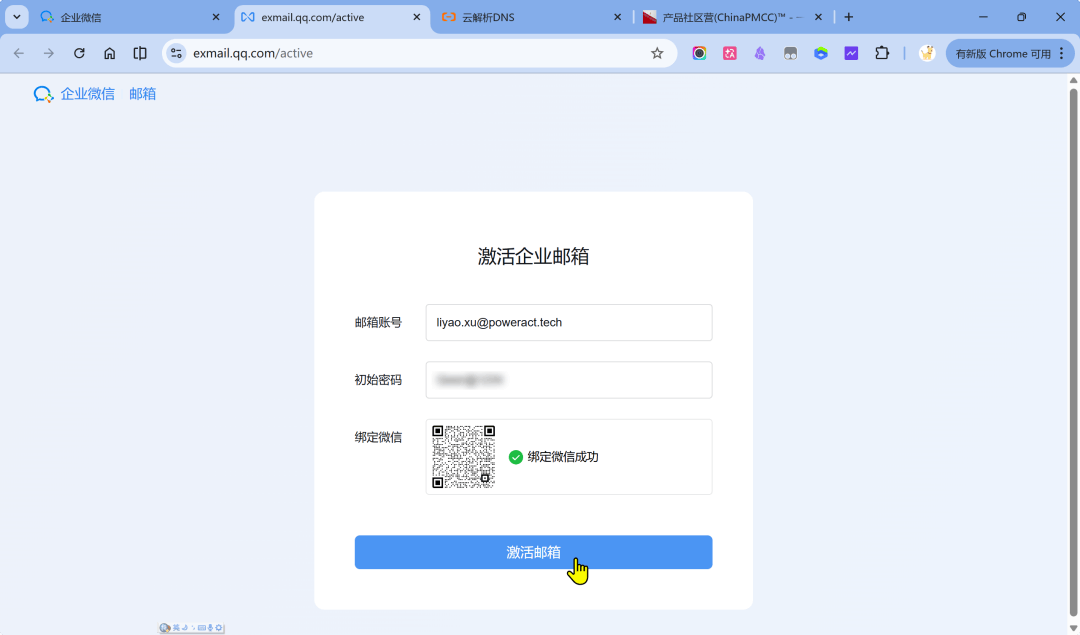The height and width of the screenshot is (635, 1080).
Task: Click the 邮箱 link in page header
Action: (142, 94)
